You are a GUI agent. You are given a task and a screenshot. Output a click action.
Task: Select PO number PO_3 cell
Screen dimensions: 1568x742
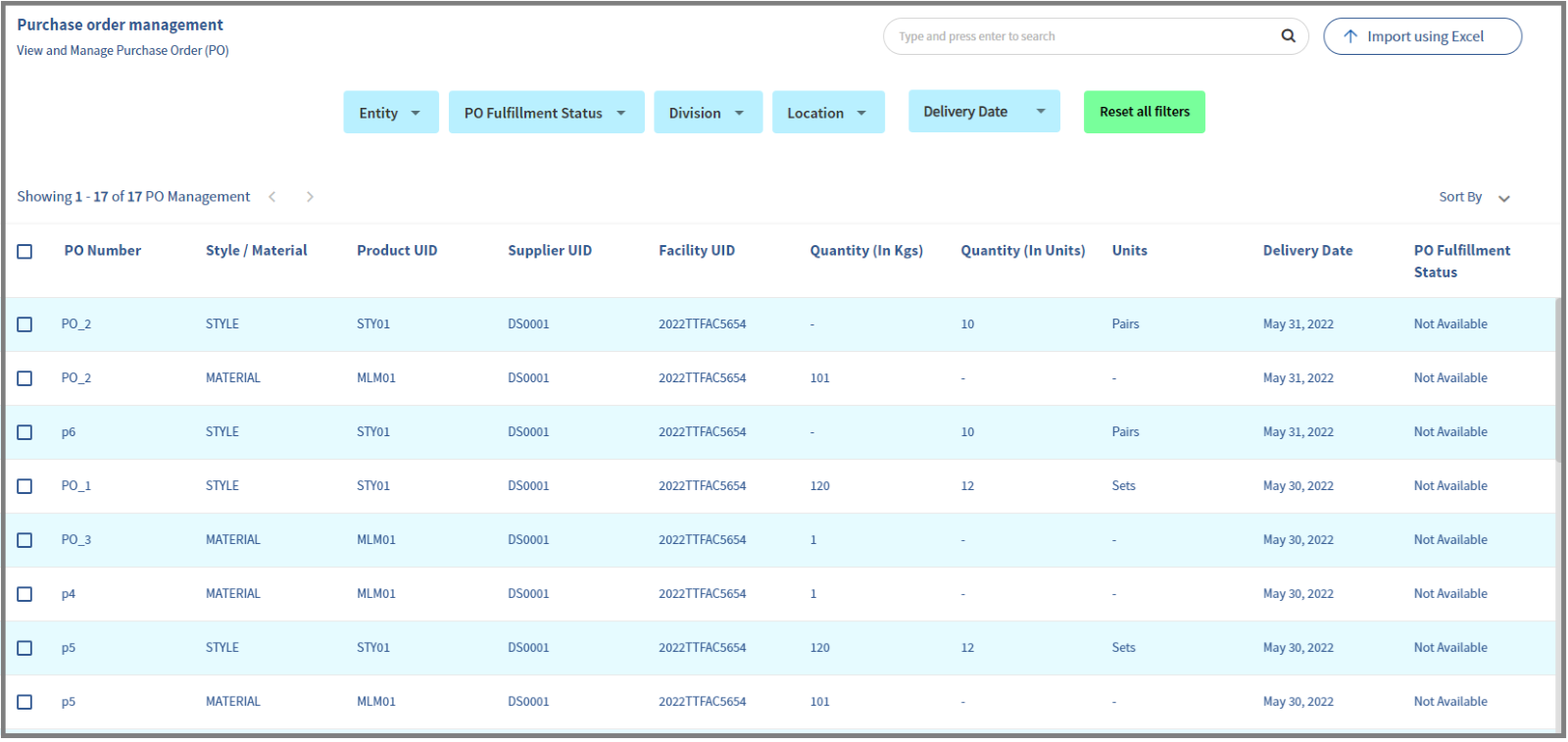point(76,540)
